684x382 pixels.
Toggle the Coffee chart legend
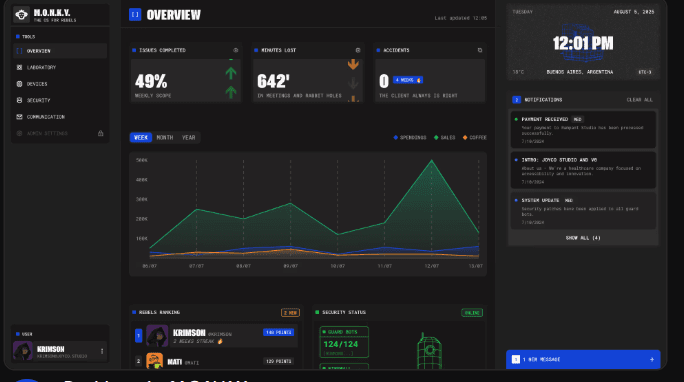pos(475,137)
